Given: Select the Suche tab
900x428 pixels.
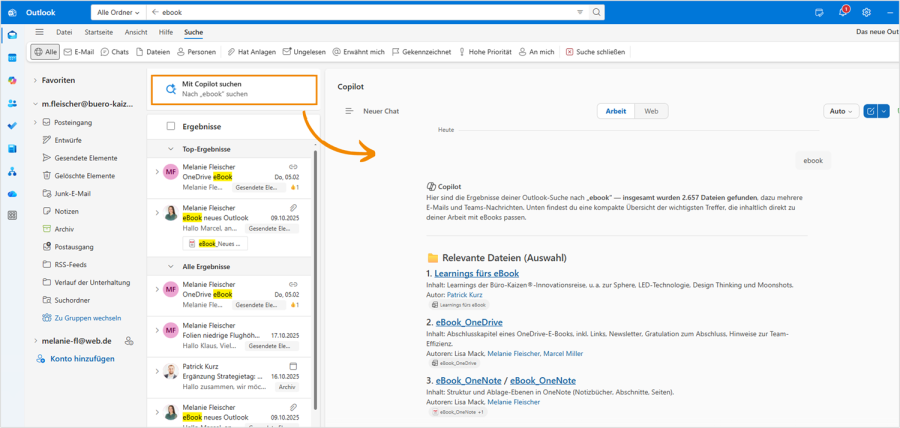Looking at the screenshot, I should 193,32.
